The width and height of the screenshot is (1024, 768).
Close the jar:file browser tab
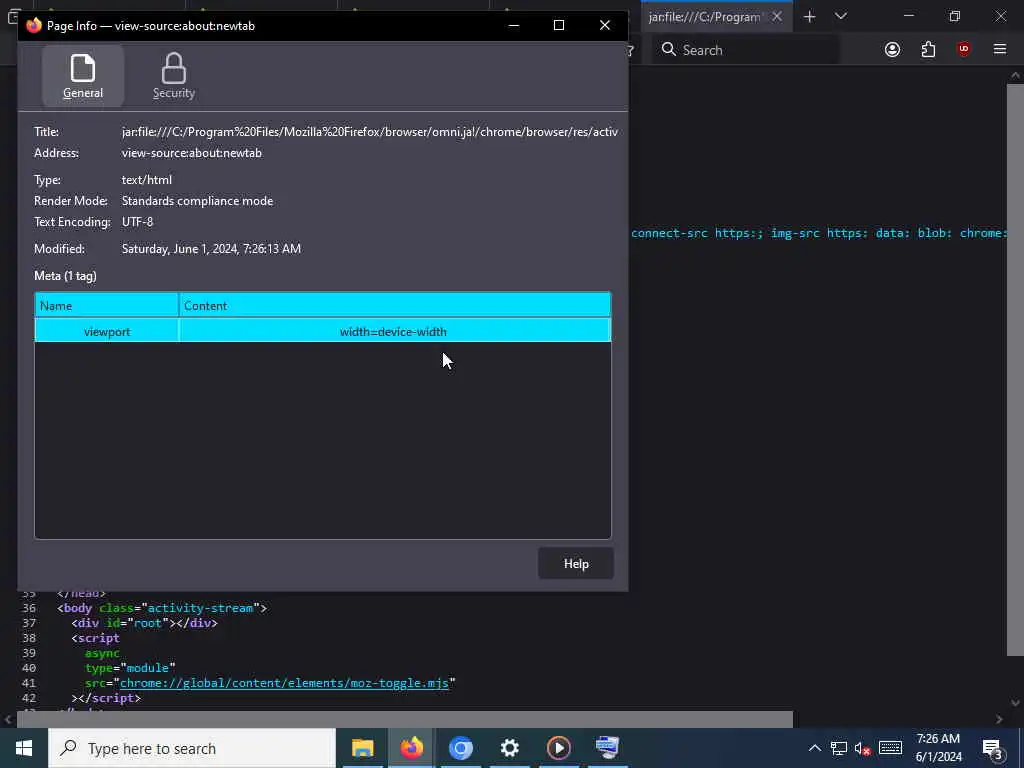coord(777,17)
